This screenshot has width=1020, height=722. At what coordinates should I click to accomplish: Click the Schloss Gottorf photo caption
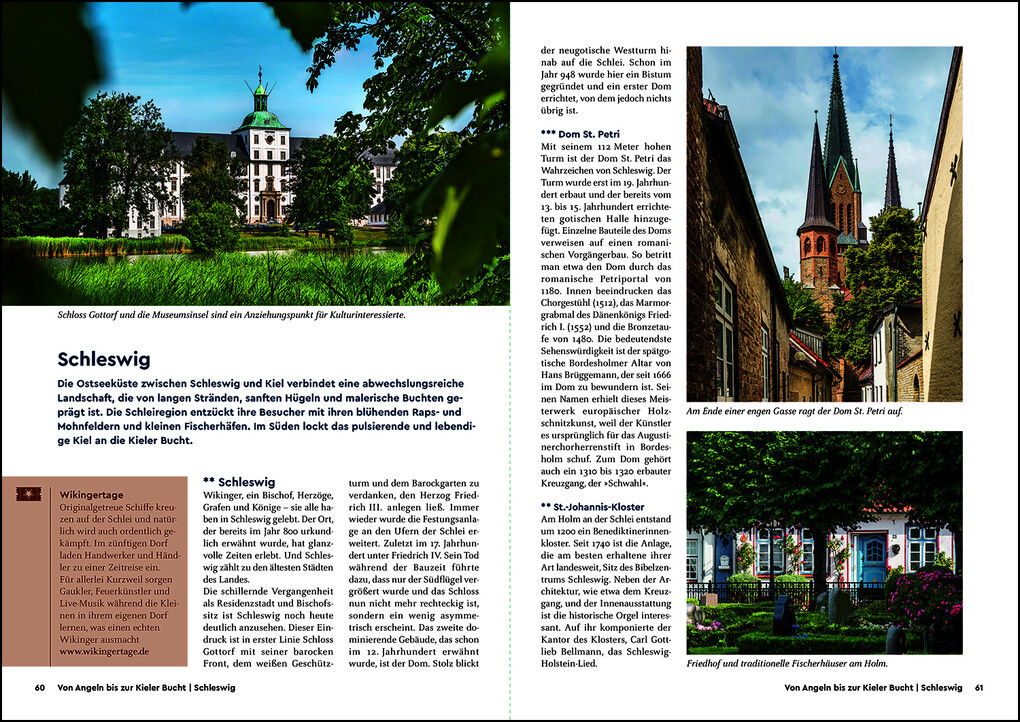[x=231, y=315]
